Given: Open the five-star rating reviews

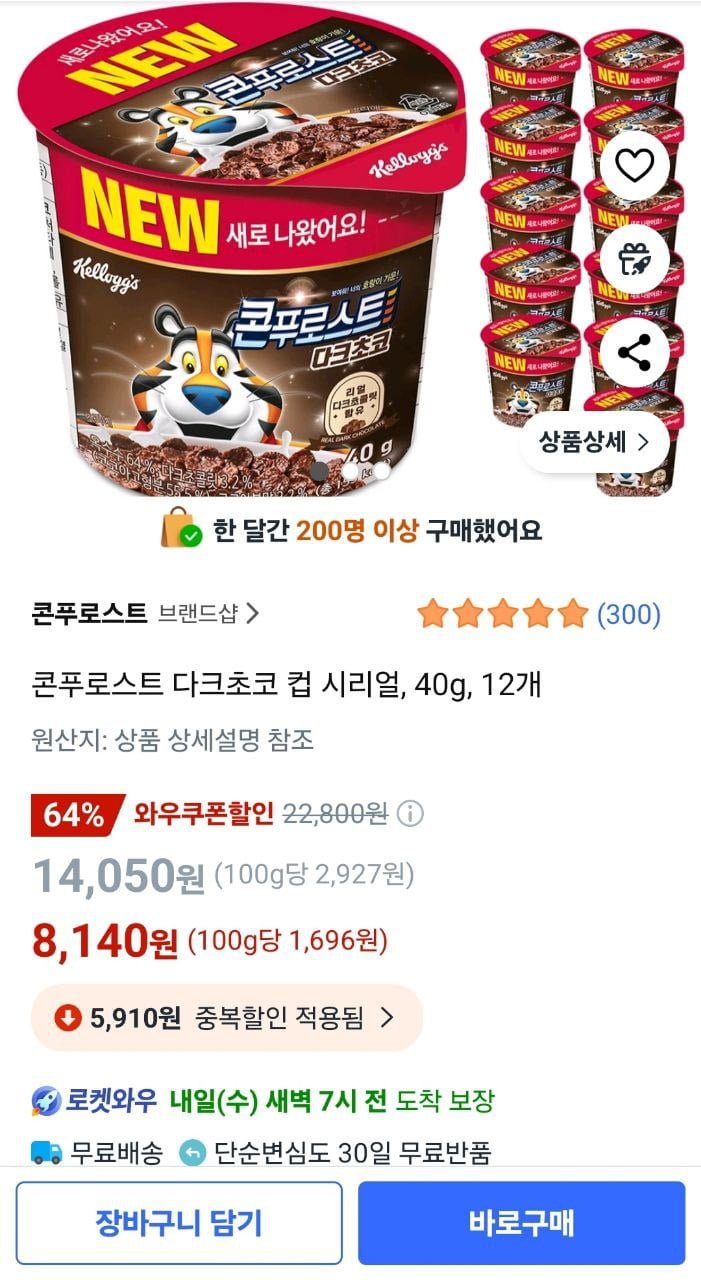Looking at the screenshot, I should (503, 614).
